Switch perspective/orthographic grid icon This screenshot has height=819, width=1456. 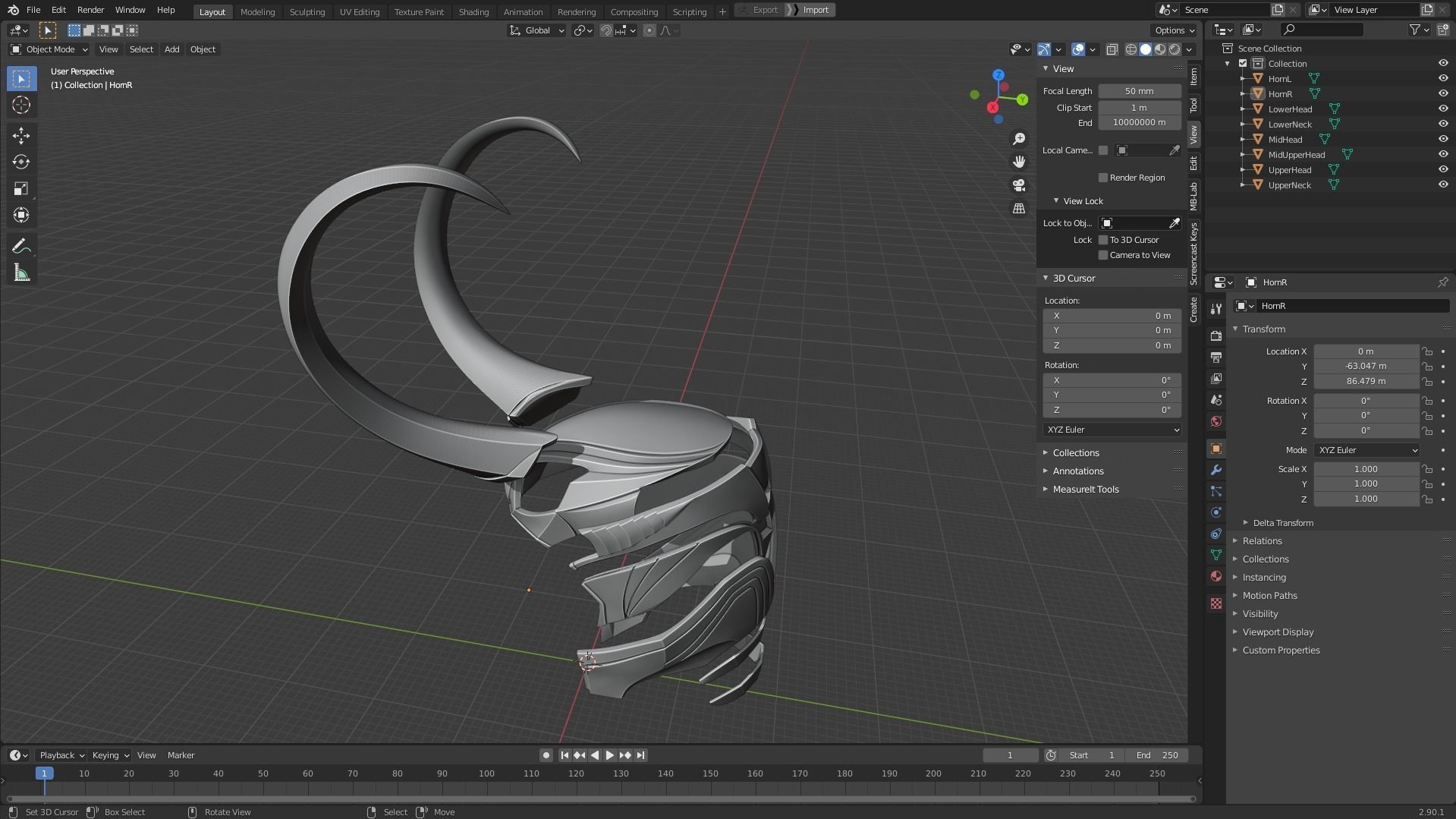(1019, 208)
